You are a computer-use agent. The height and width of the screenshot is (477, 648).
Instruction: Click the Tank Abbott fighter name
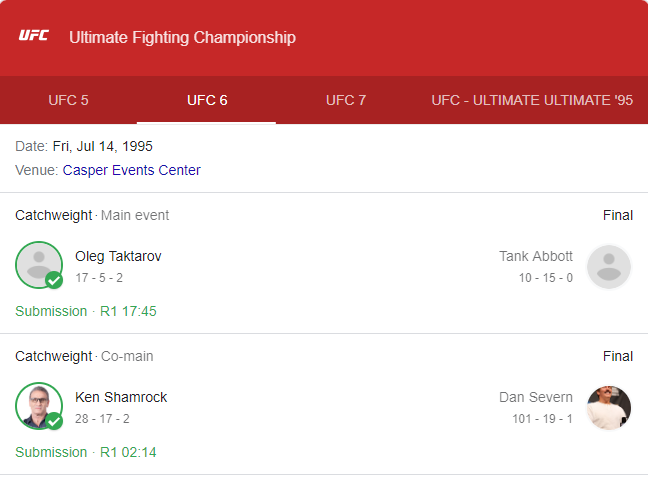[536, 256]
